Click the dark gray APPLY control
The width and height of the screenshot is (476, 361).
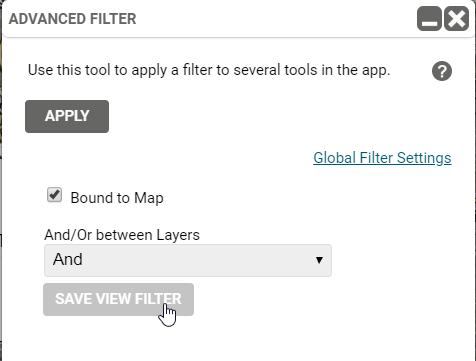coord(67,116)
